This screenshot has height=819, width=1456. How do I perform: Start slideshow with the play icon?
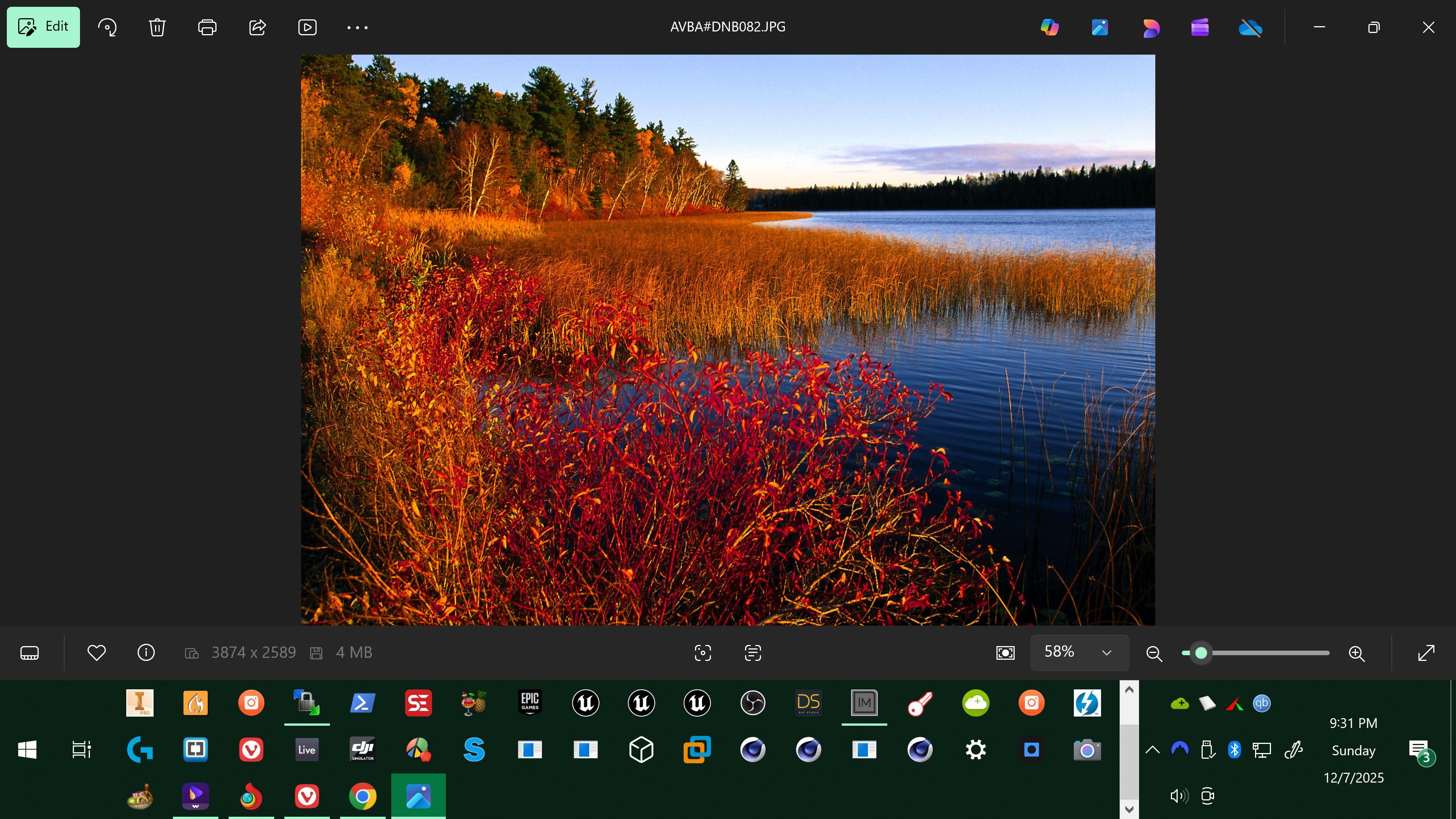click(x=307, y=27)
